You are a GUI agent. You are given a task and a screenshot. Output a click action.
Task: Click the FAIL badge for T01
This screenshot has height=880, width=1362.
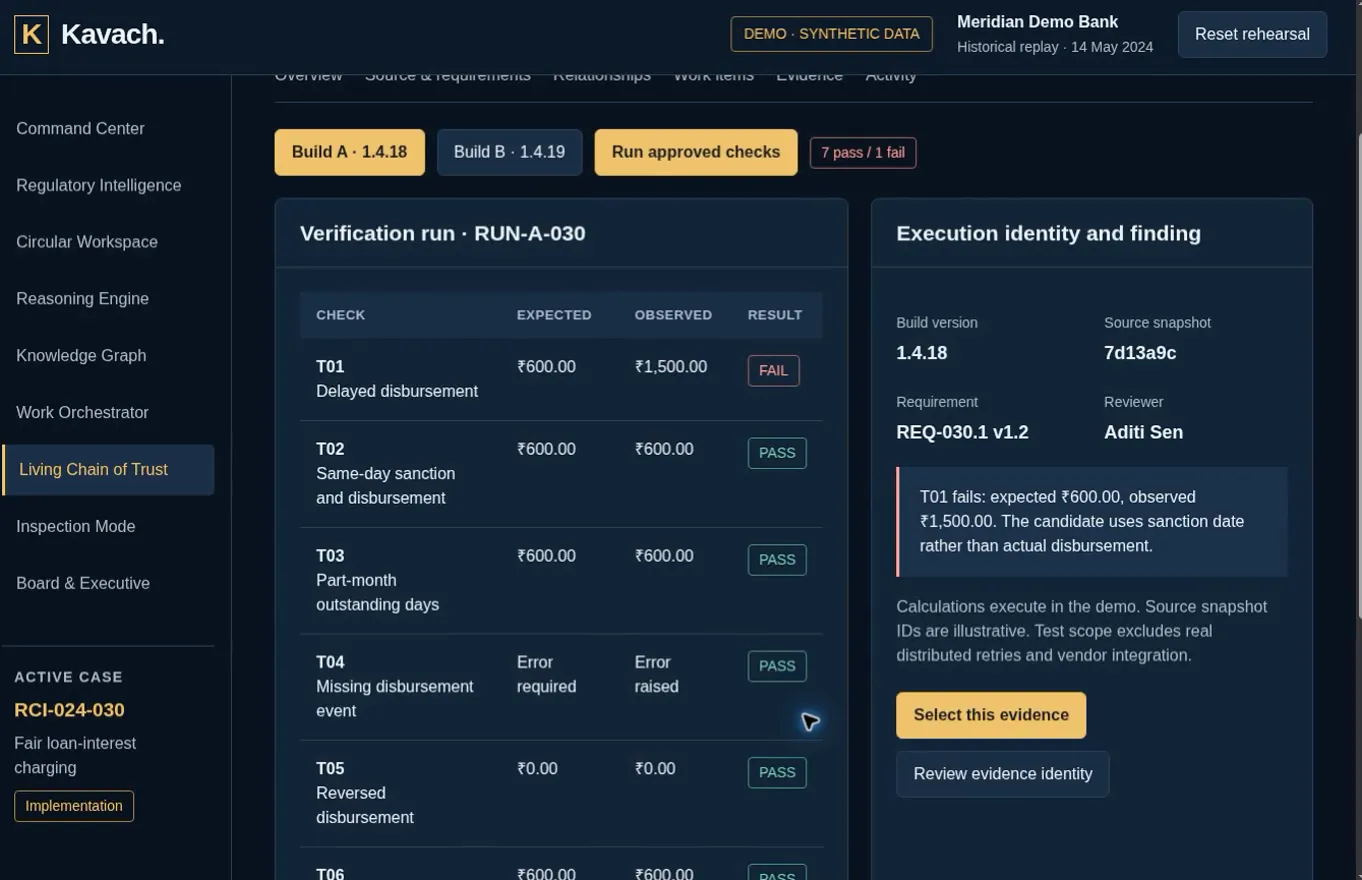[x=773, y=371]
